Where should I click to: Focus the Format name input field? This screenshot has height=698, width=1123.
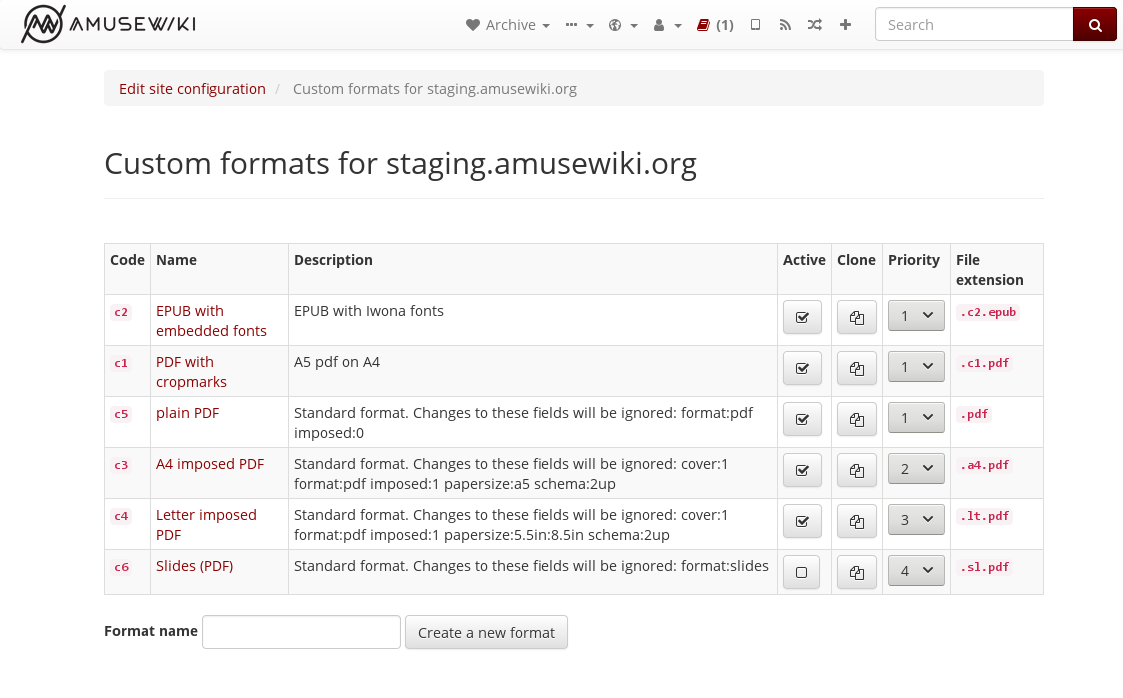pyautogui.click(x=302, y=632)
